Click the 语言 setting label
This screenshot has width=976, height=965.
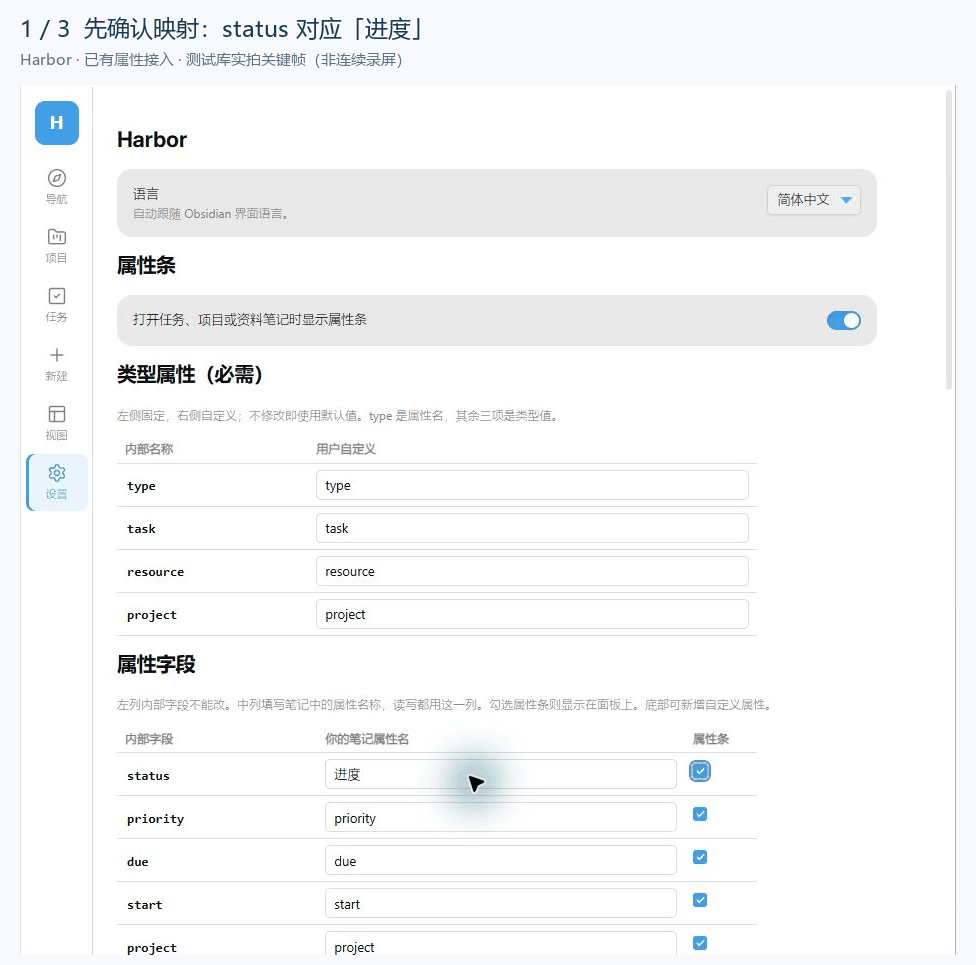(146, 194)
